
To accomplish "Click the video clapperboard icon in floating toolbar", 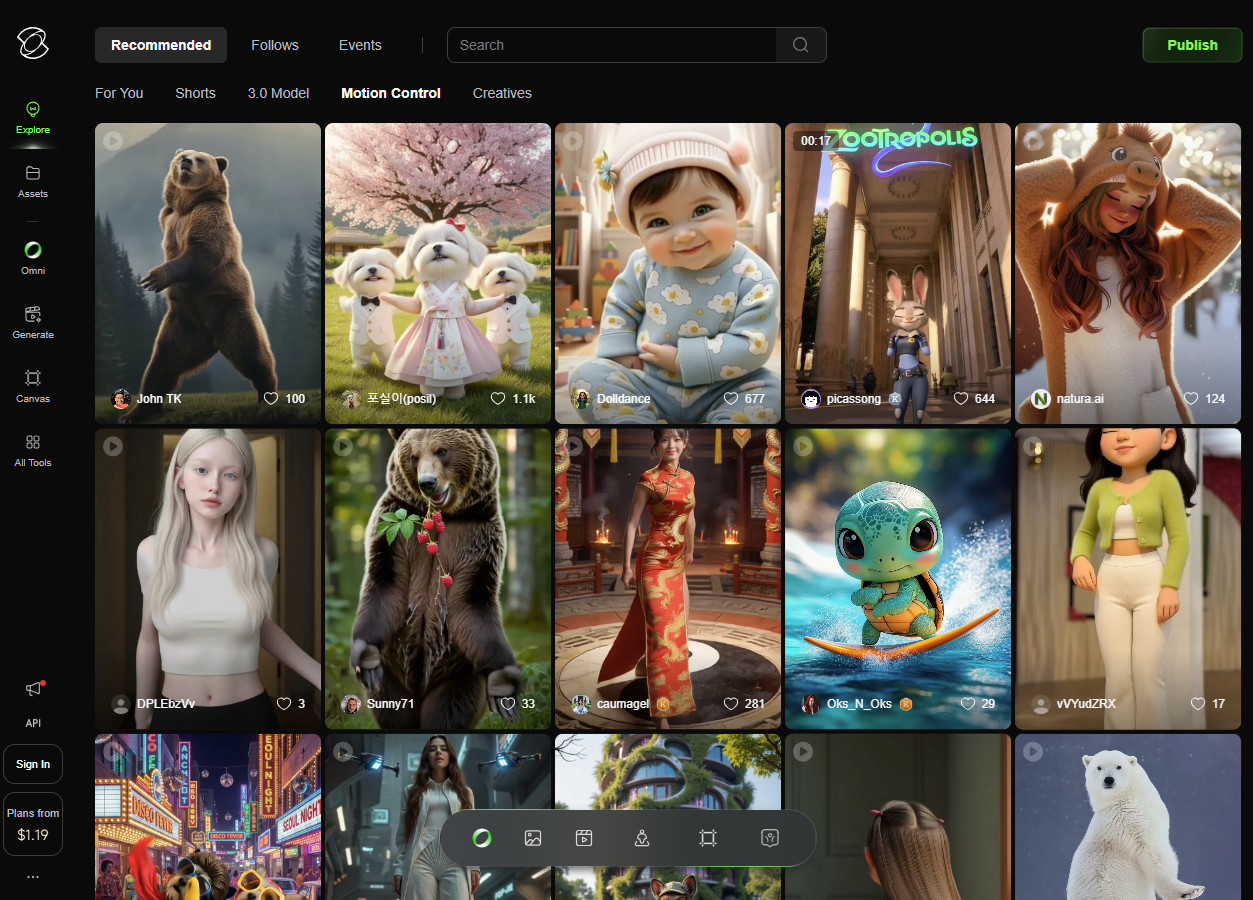I will tap(584, 838).
